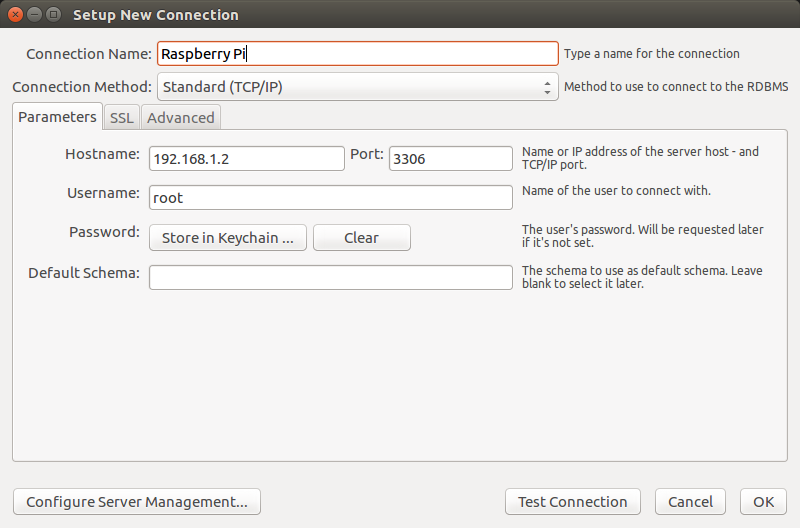
Task: Click the 'Name of the user to connect with' text
Action: pyautogui.click(x=616, y=191)
